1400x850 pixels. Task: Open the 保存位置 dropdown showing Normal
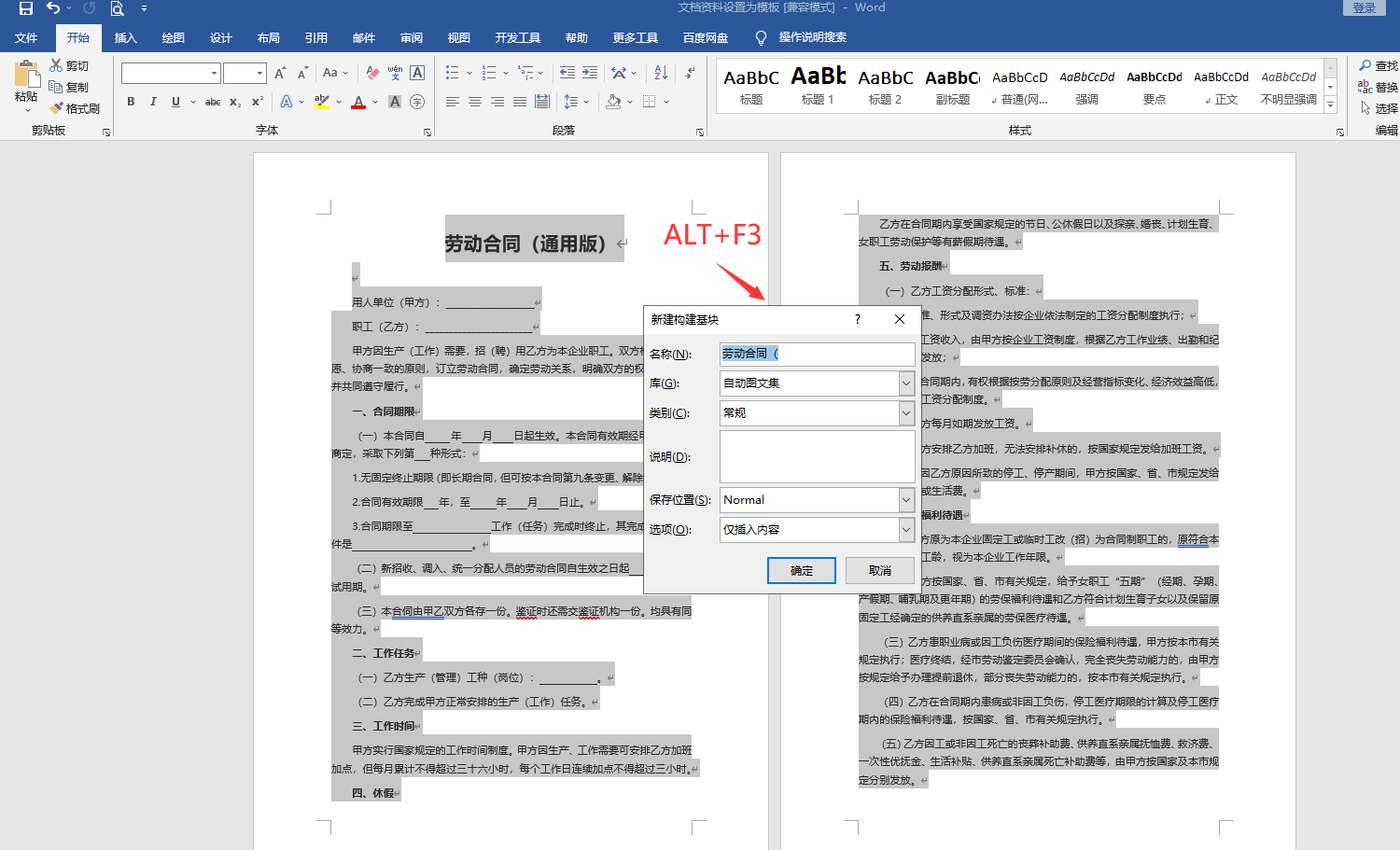click(x=905, y=500)
